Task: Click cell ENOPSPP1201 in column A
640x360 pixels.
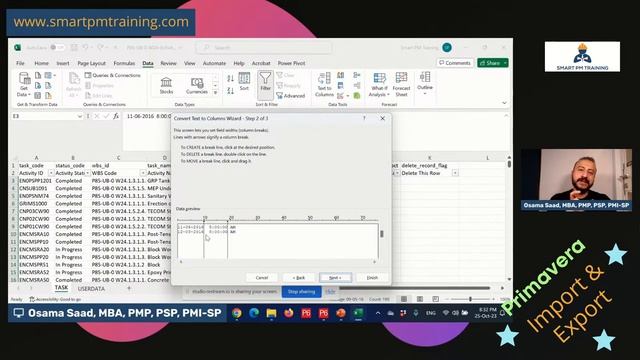Action: (36, 181)
